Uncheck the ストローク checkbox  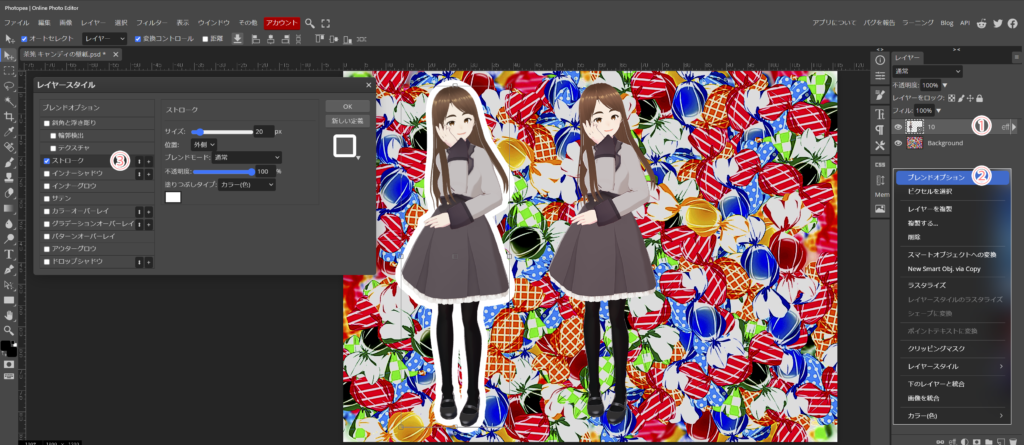point(47,160)
